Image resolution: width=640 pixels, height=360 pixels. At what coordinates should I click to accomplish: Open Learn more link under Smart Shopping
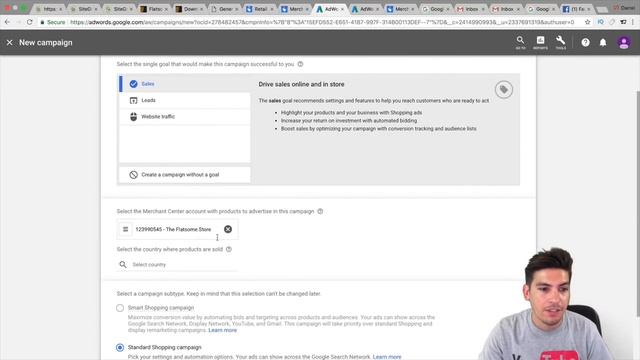pos(222,330)
